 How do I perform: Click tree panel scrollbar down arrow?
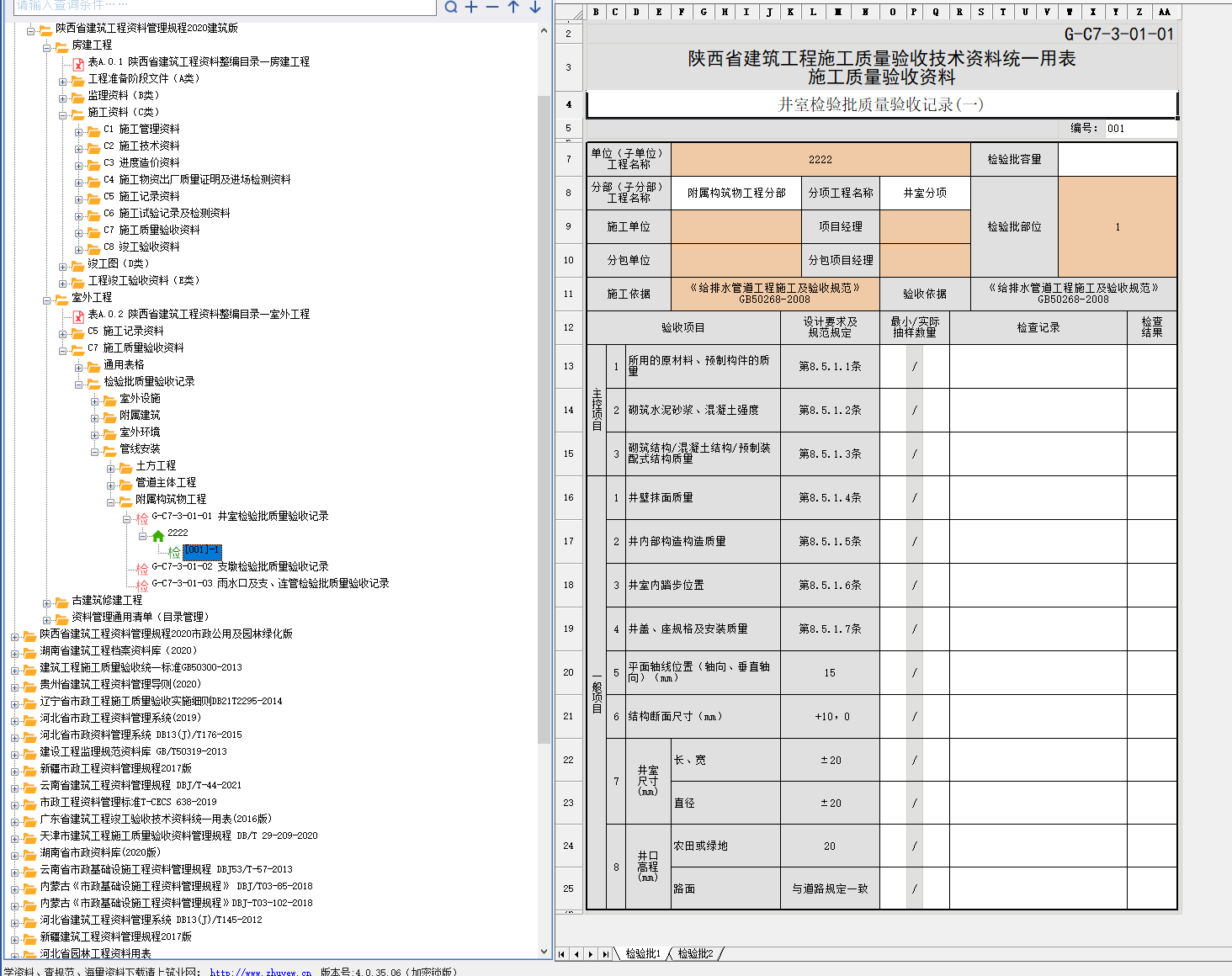coord(544,952)
